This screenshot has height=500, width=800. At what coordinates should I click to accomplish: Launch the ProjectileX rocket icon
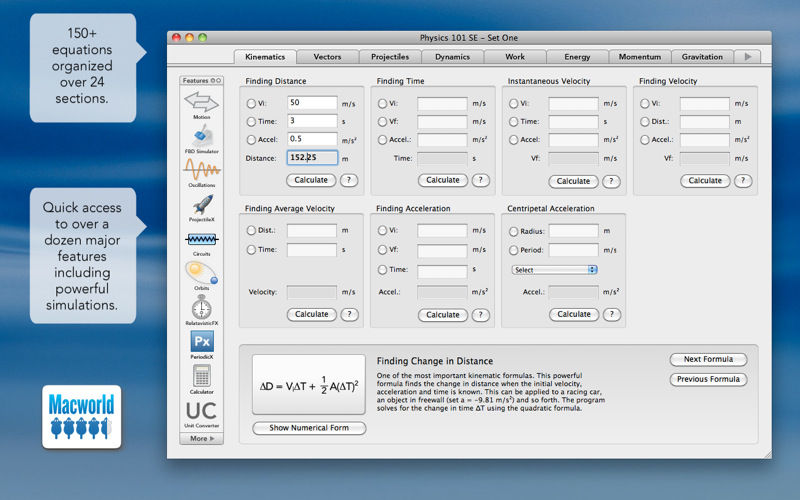coord(202,205)
